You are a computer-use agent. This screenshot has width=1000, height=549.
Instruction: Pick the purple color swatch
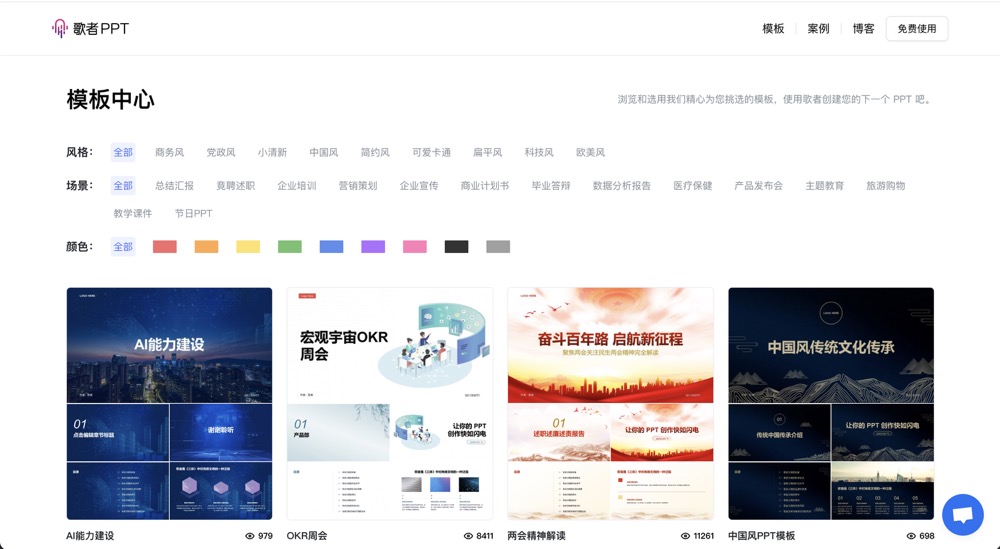pos(373,247)
